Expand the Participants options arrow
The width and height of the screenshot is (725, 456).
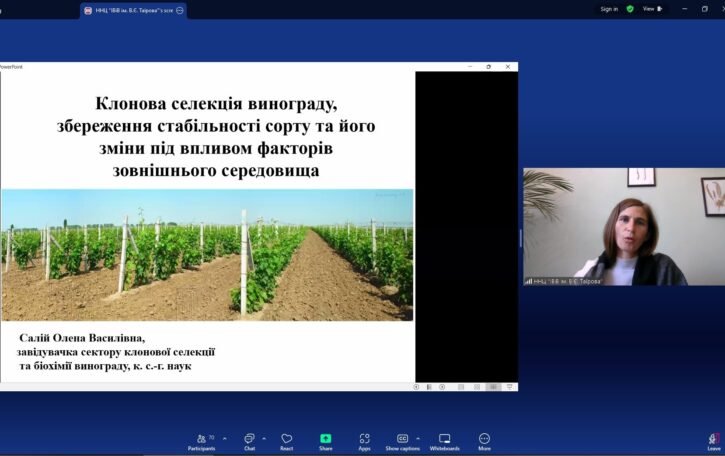coord(224,438)
